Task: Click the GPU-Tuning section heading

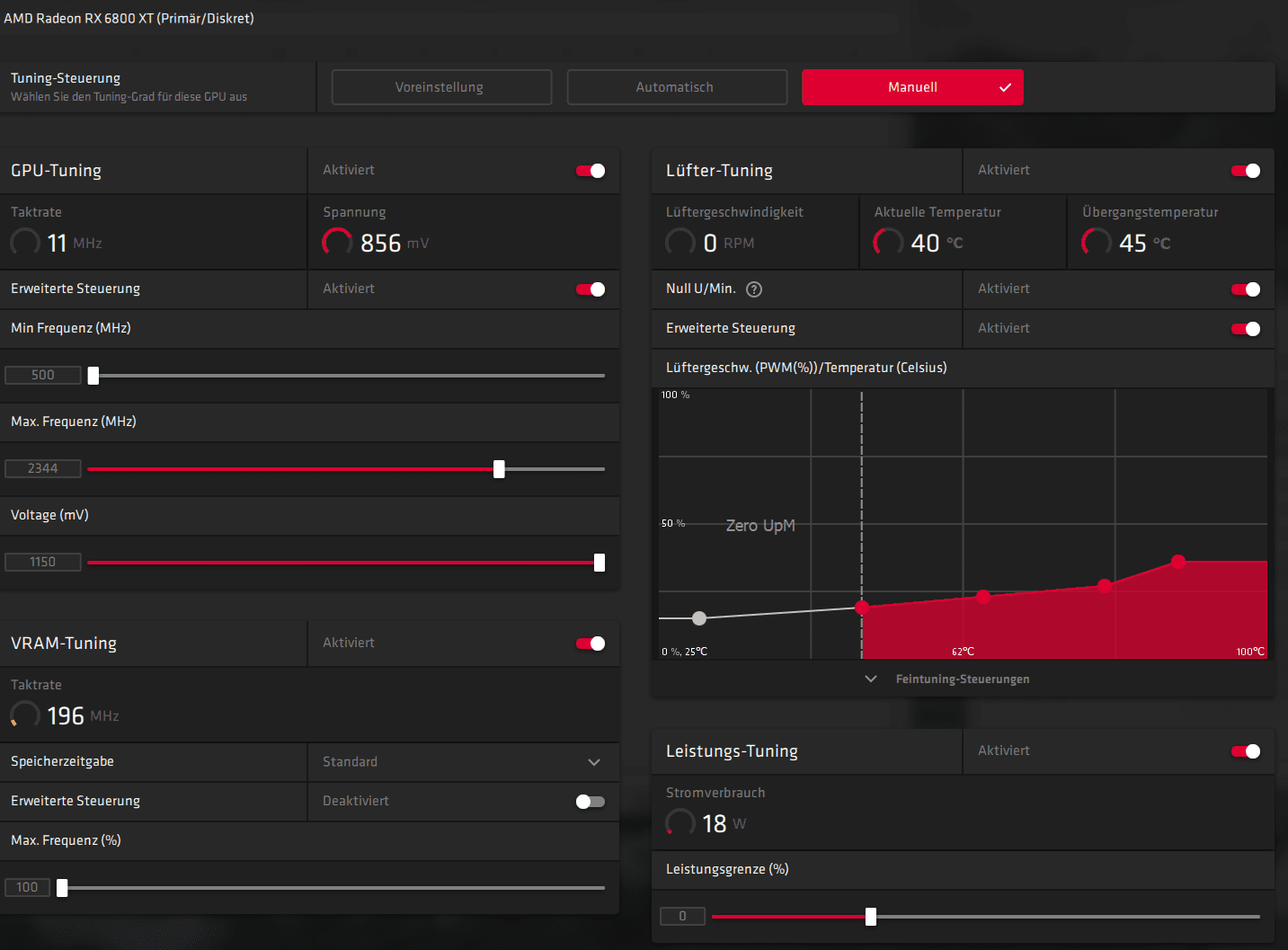Action: click(x=56, y=171)
